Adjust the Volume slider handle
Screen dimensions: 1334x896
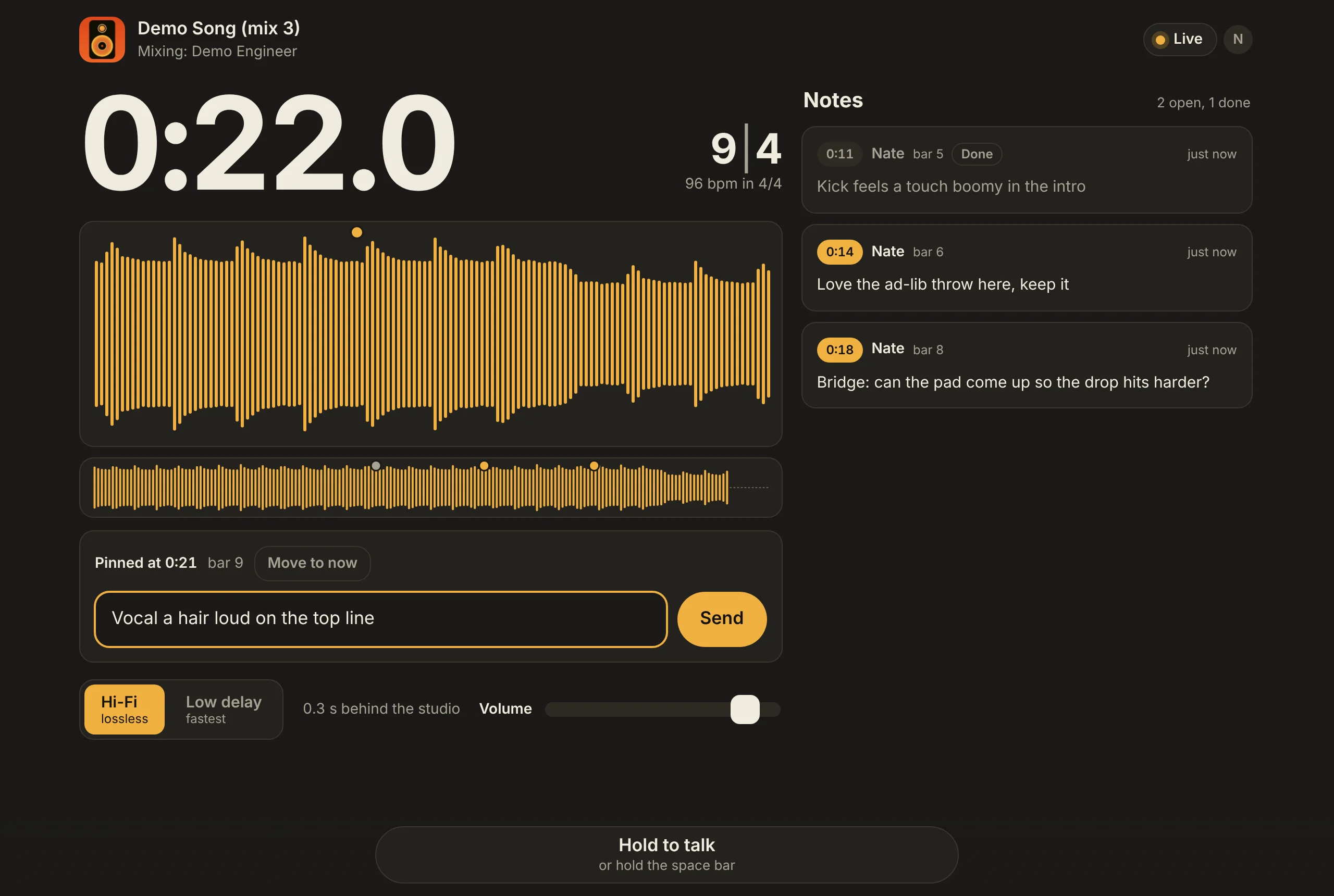745,709
